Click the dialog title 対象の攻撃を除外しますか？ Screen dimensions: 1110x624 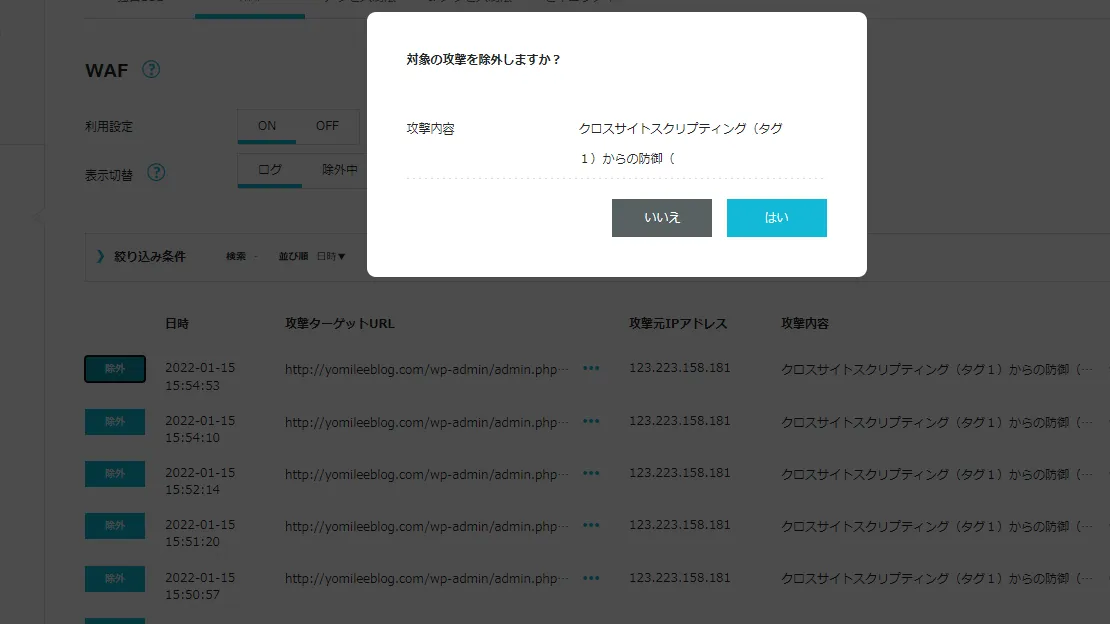click(484, 59)
